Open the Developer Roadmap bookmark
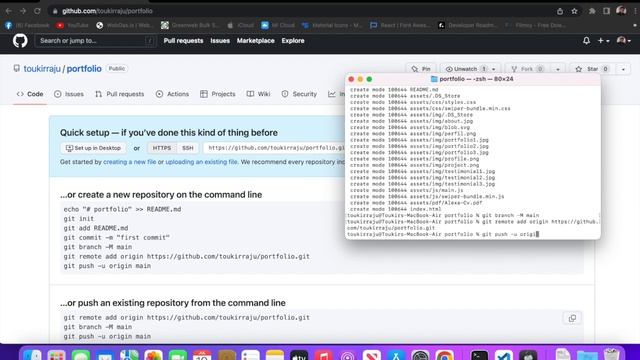Screen dimensions: 640x360 point(467,25)
